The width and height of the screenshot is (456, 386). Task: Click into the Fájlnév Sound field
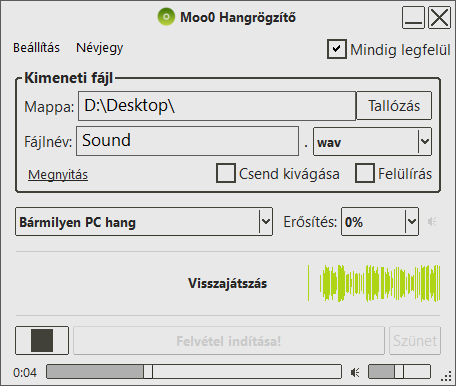[x=187, y=141]
